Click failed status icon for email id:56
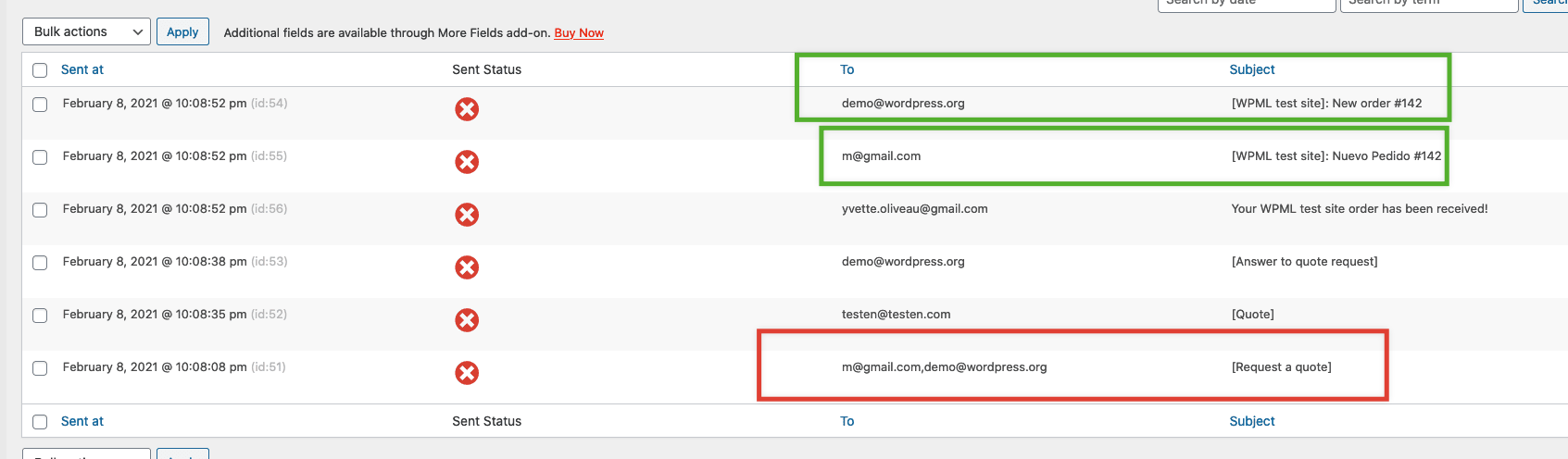 point(467,215)
